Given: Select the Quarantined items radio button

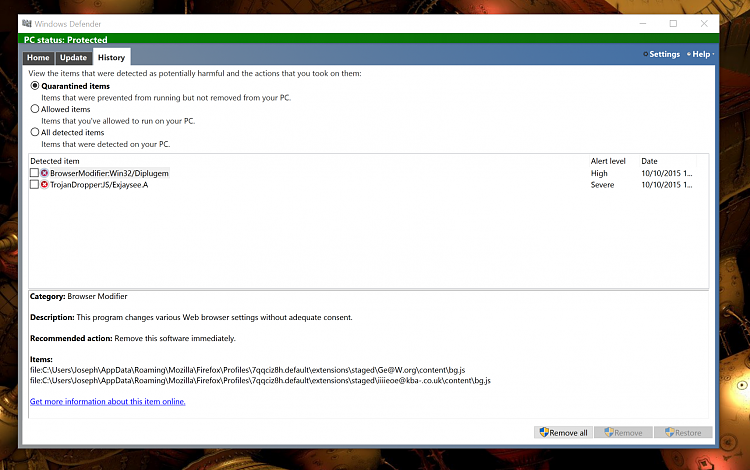Looking at the screenshot, I should tap(35, 86).
